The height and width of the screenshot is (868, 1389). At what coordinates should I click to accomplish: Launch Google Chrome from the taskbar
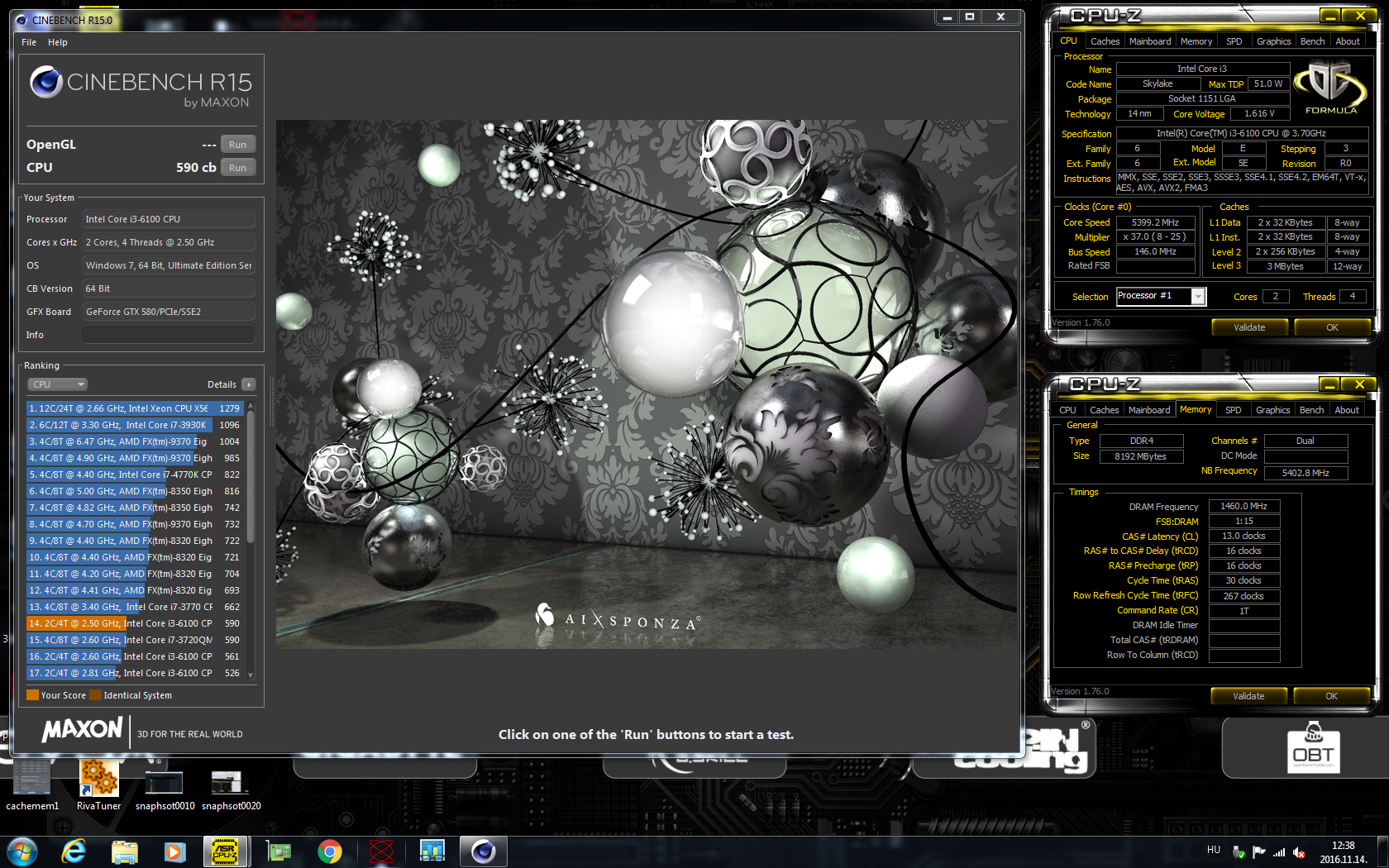(x=330, y=851)
